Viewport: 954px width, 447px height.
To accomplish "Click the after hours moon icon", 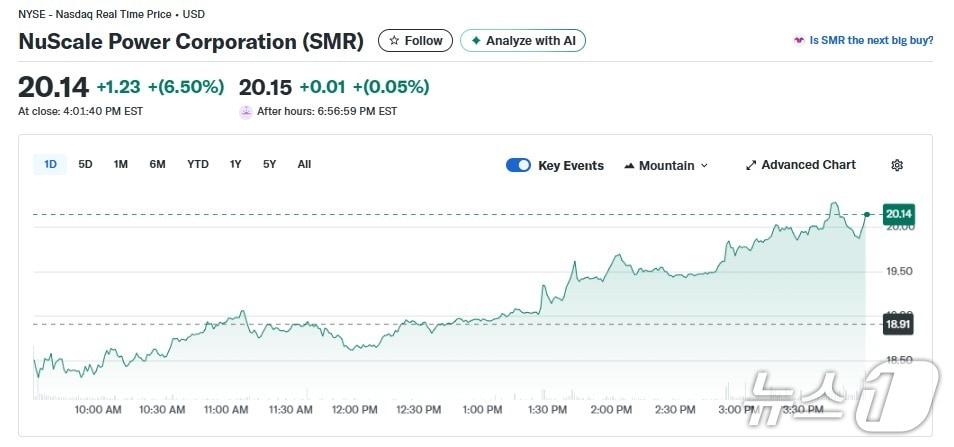I will [x=246, y=111].
